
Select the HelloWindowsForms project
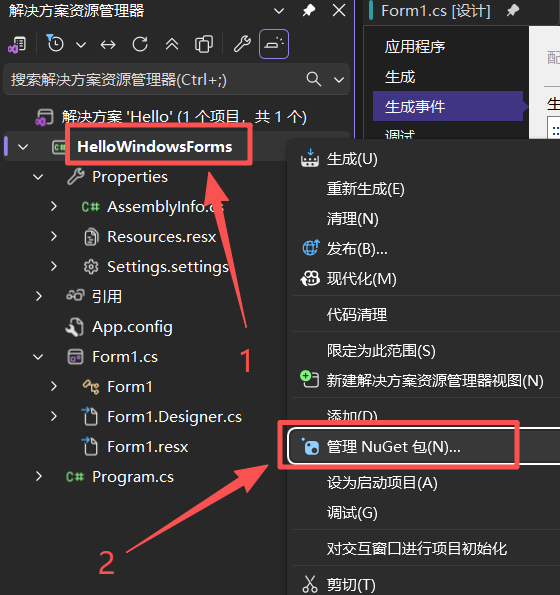click(x=154, y=147)
